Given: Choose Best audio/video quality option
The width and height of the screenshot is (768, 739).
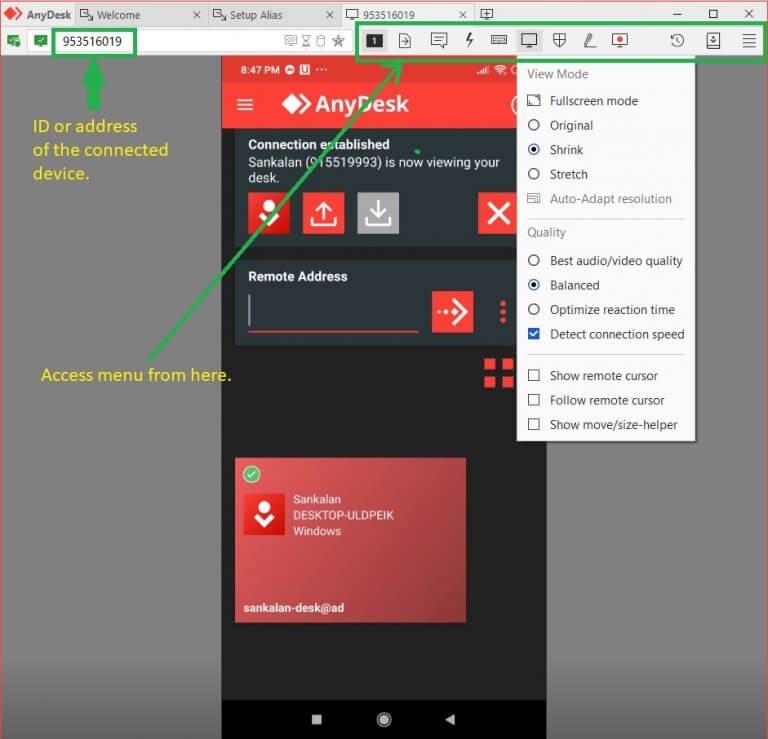Looking at the screenshot, I should 534,261.
